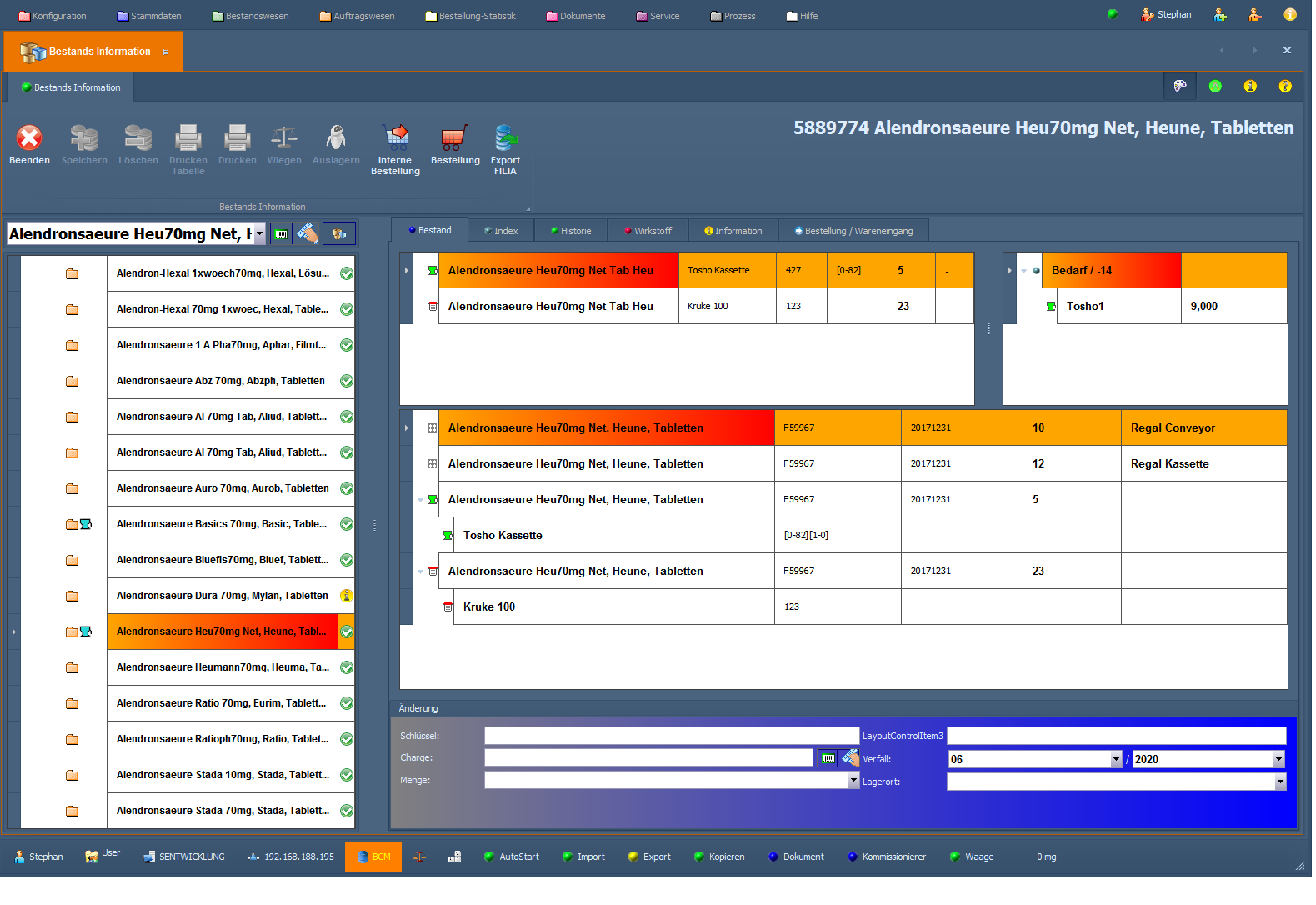Viewport: 1316px width, 905px height.
Task: Click the Beenden exit icon
Action: (29, 138)
